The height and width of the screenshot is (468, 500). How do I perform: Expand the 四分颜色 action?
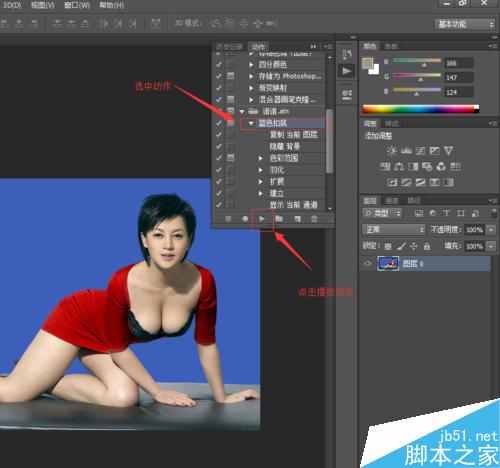tap(251, 65)
